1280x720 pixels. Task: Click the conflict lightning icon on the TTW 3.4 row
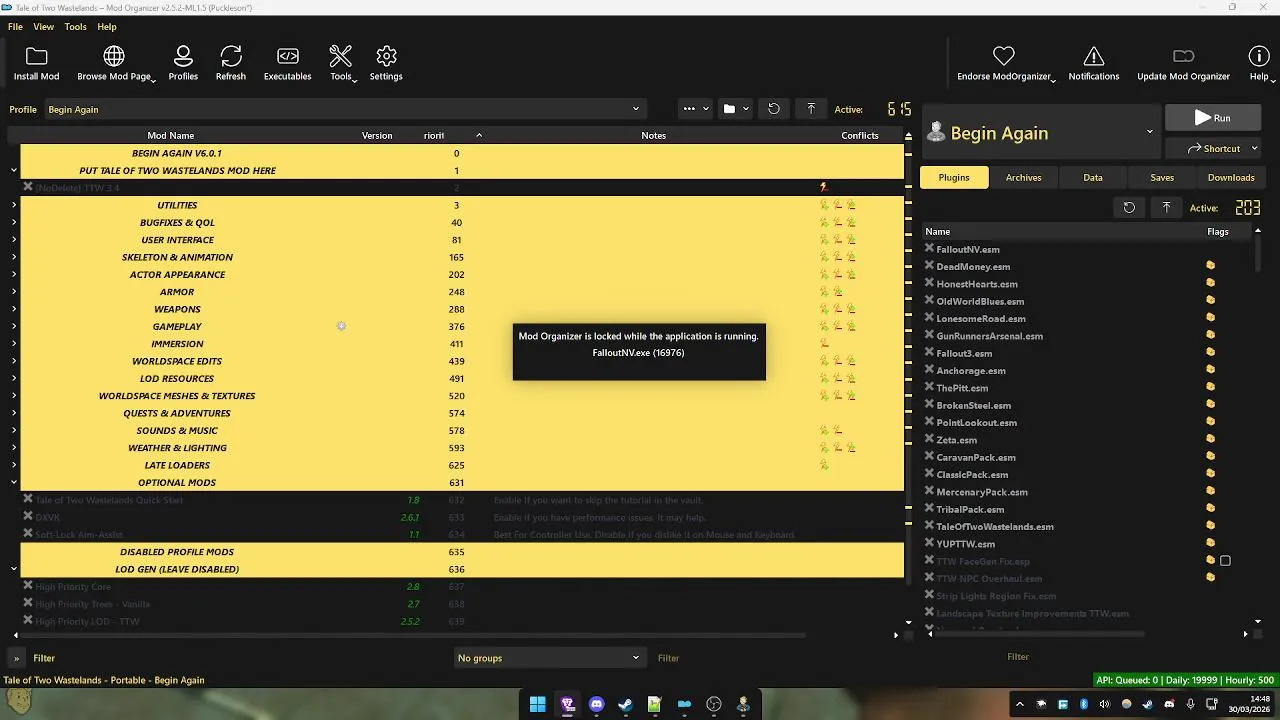824,187
